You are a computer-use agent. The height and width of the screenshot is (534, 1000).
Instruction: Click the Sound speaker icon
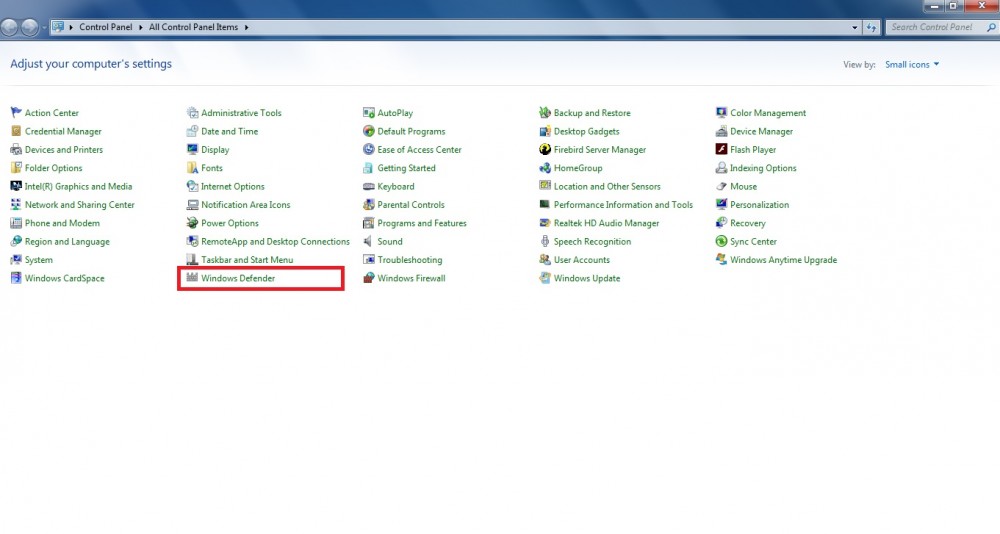368,242
